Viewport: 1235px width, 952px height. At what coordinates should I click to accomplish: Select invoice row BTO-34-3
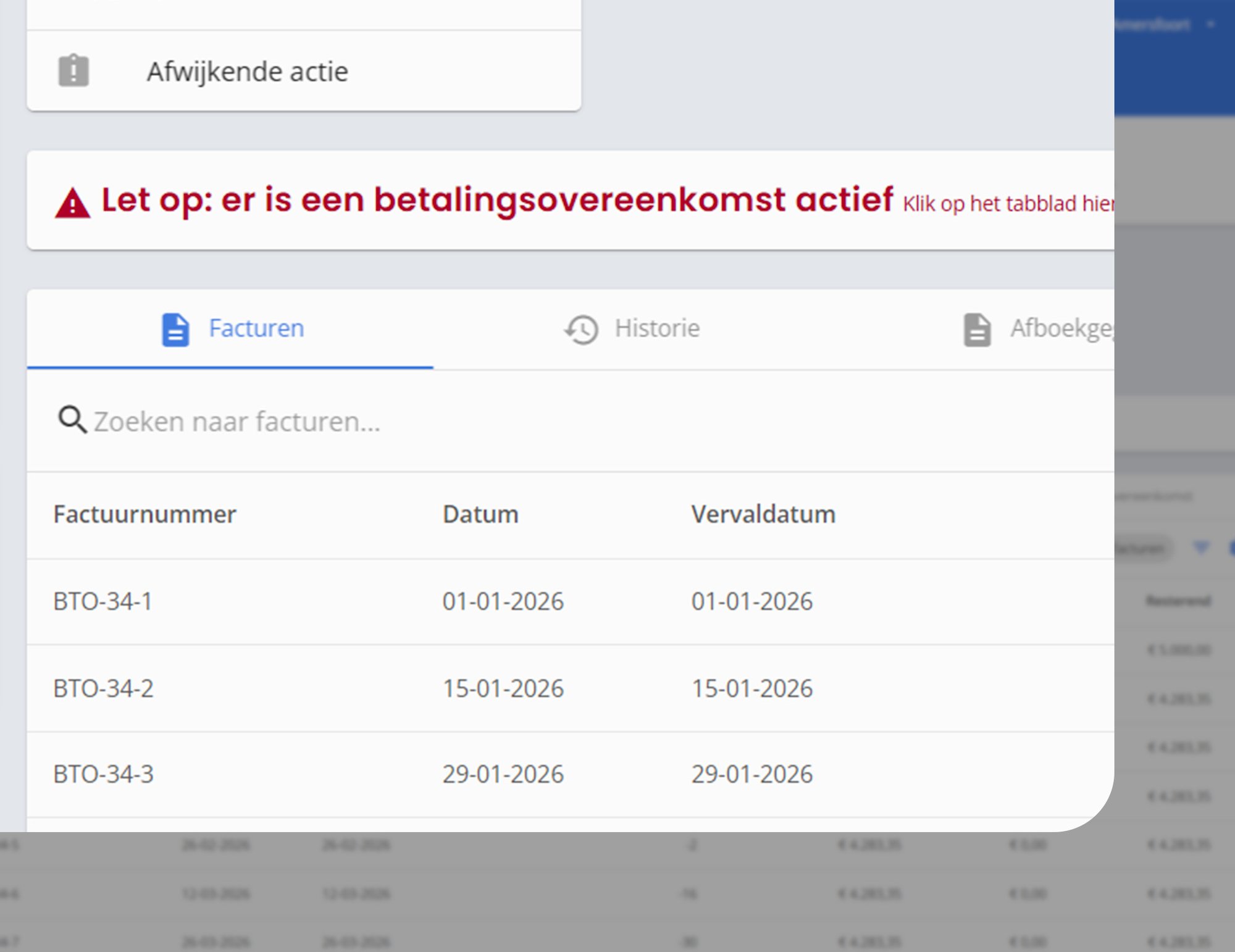[103, 774]
